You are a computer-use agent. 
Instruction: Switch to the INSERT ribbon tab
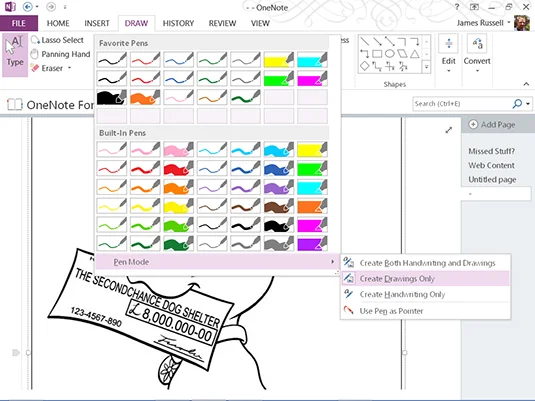[97, 23]
